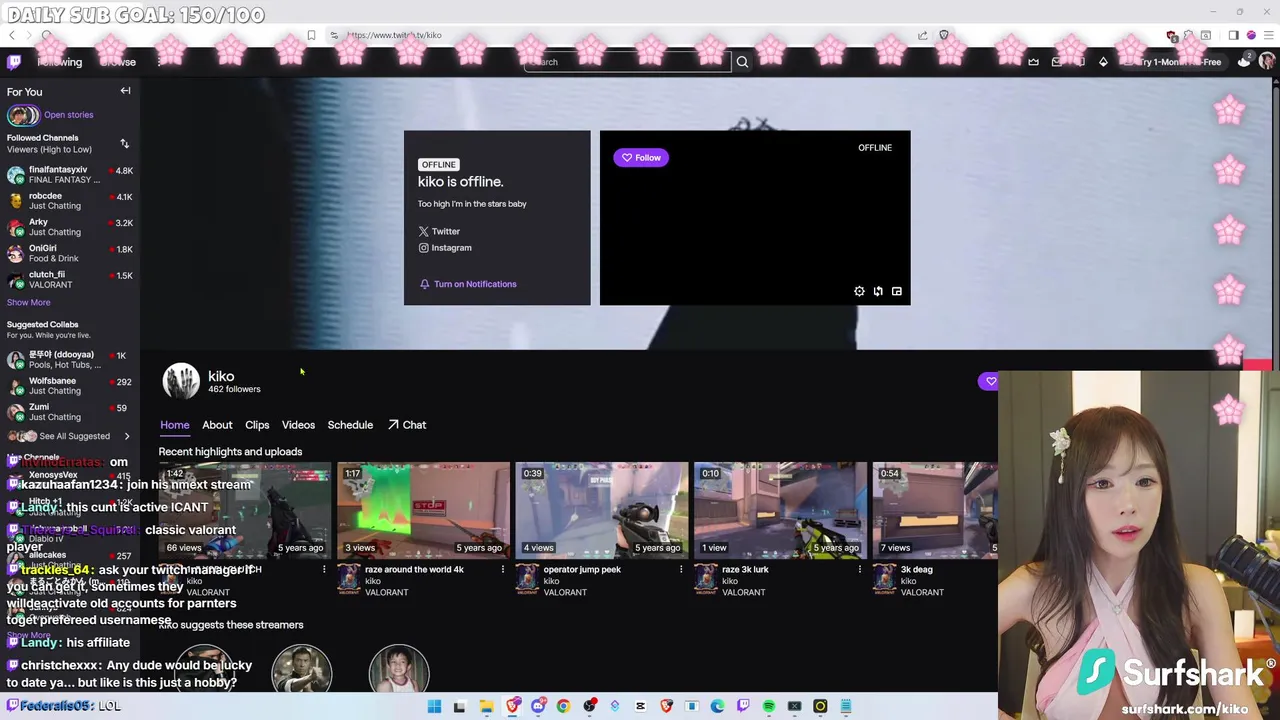Open File Explorer from the taskbar
Image resolution: width=1280 pixels, height=720 pixels.
coord(486,707)
